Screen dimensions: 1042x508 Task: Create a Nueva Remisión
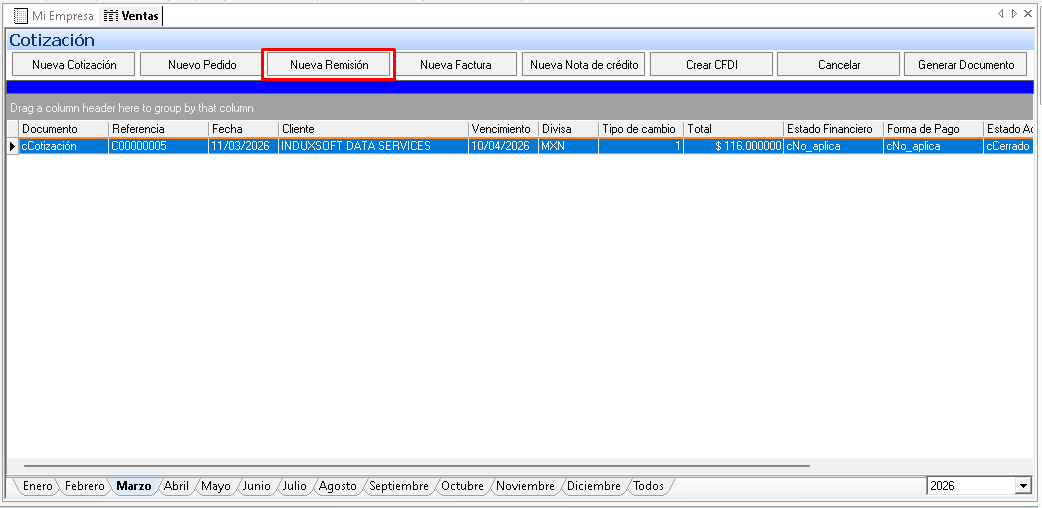point(329,65)
